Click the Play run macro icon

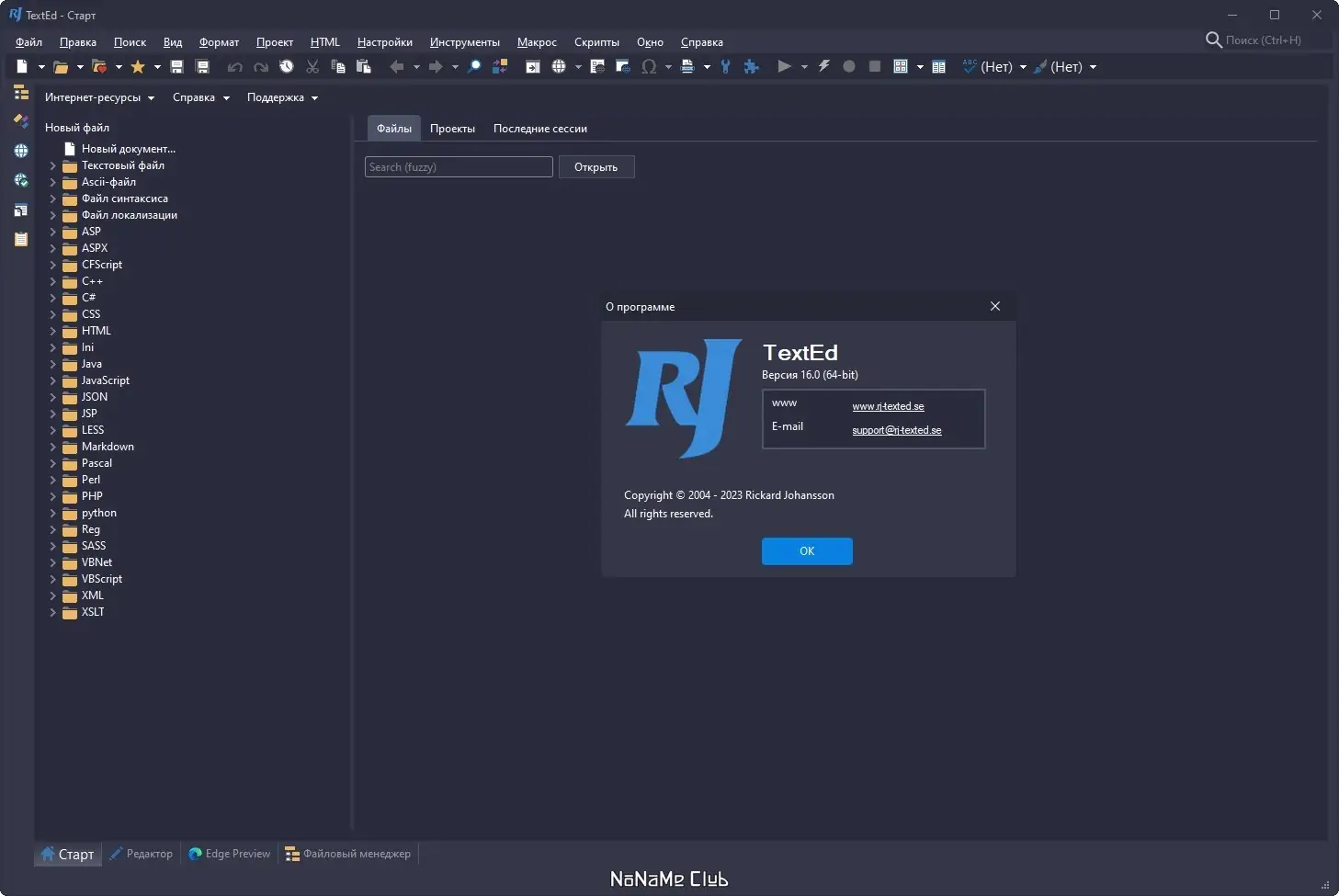click(x=784, y=66)
